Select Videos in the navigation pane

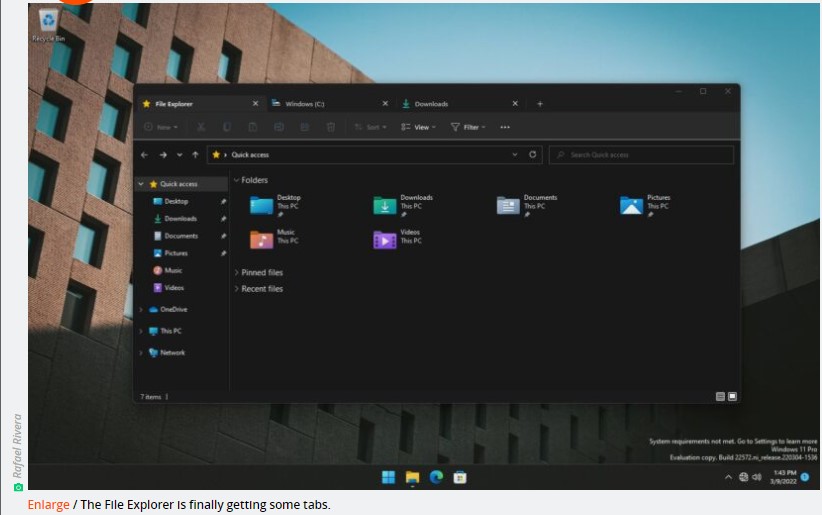click(x=168, y=288)
